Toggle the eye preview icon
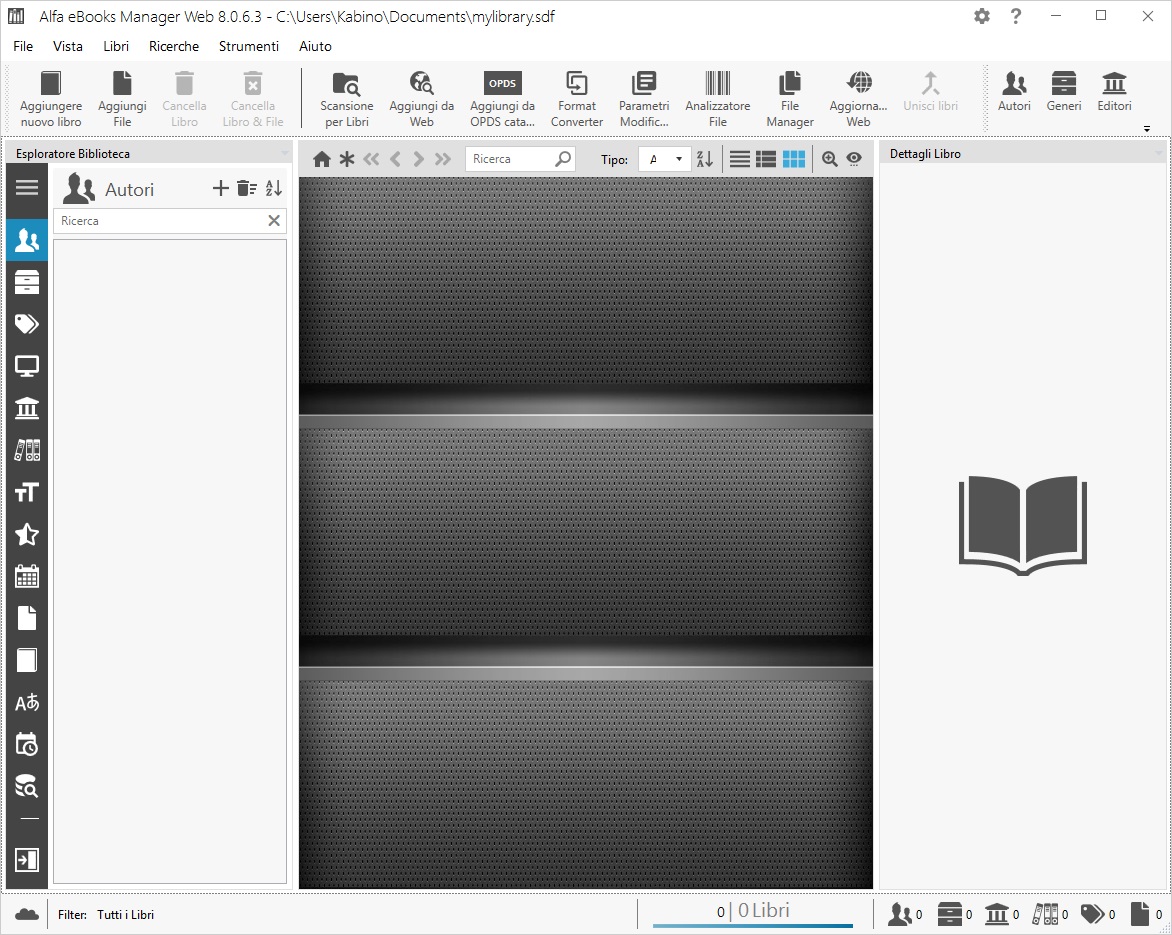This screenshot has width=1172, height=935. (854, 158)
